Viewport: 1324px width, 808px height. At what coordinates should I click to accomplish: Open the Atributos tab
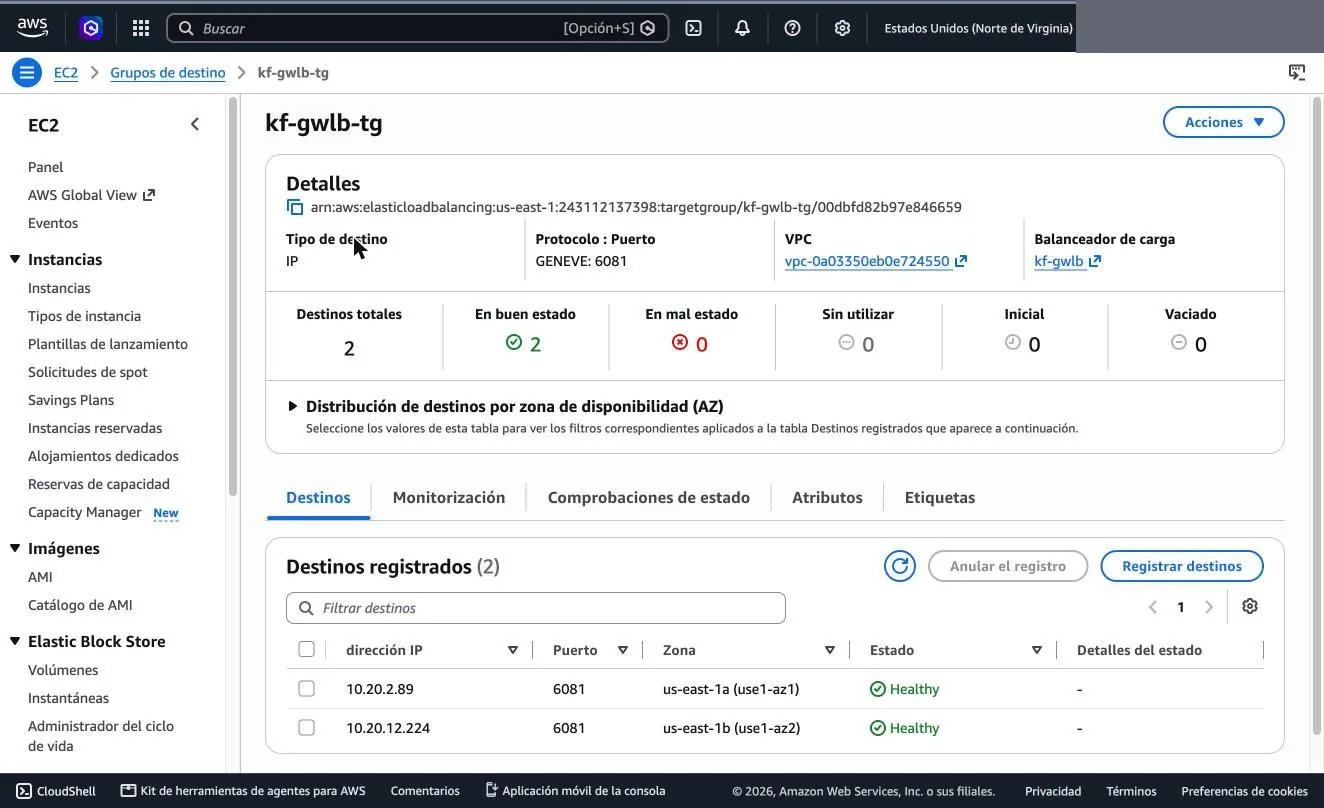pyautogui.click(x=827, y=497)
